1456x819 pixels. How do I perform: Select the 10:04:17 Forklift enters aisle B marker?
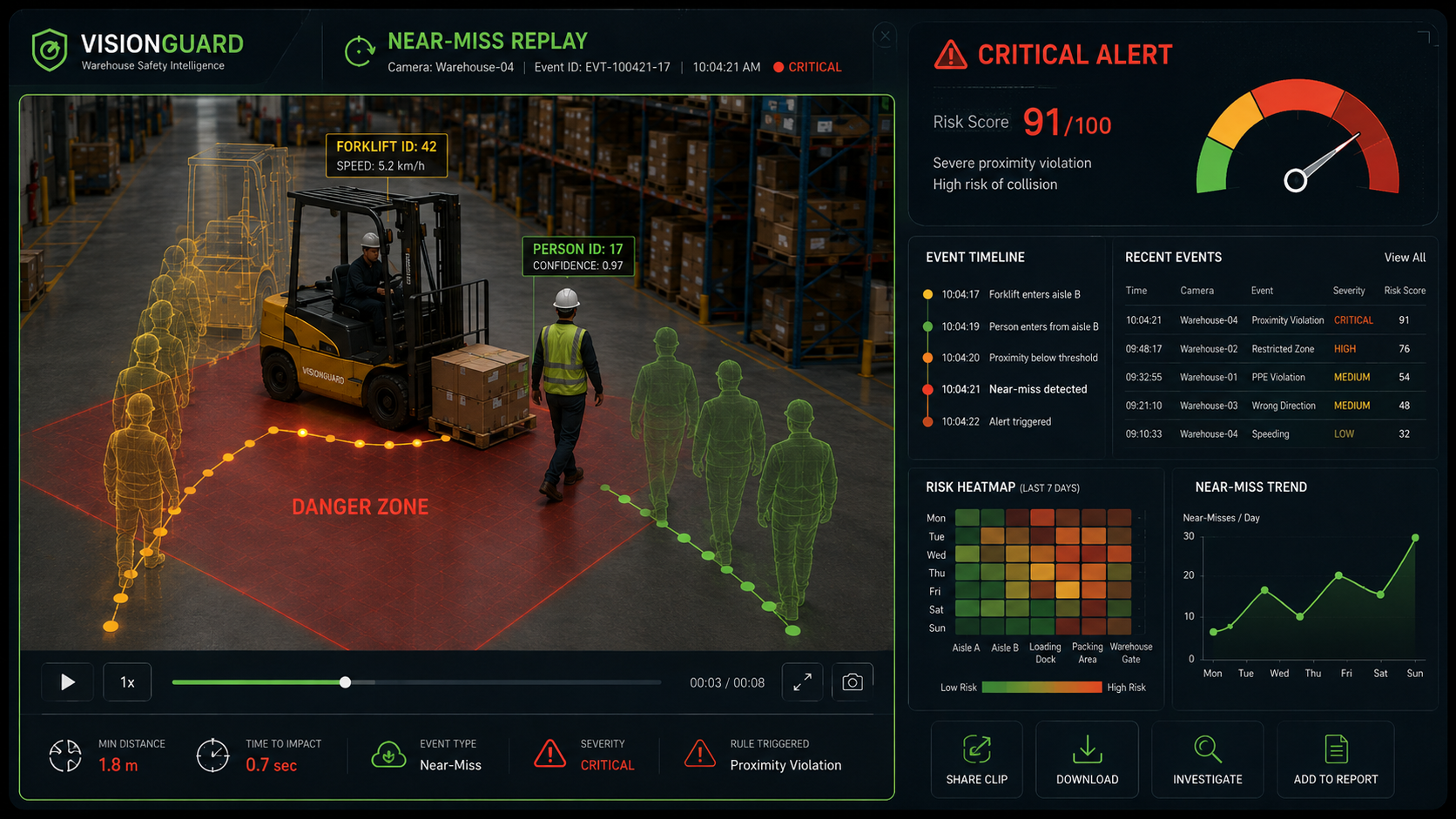coord(927,294)
